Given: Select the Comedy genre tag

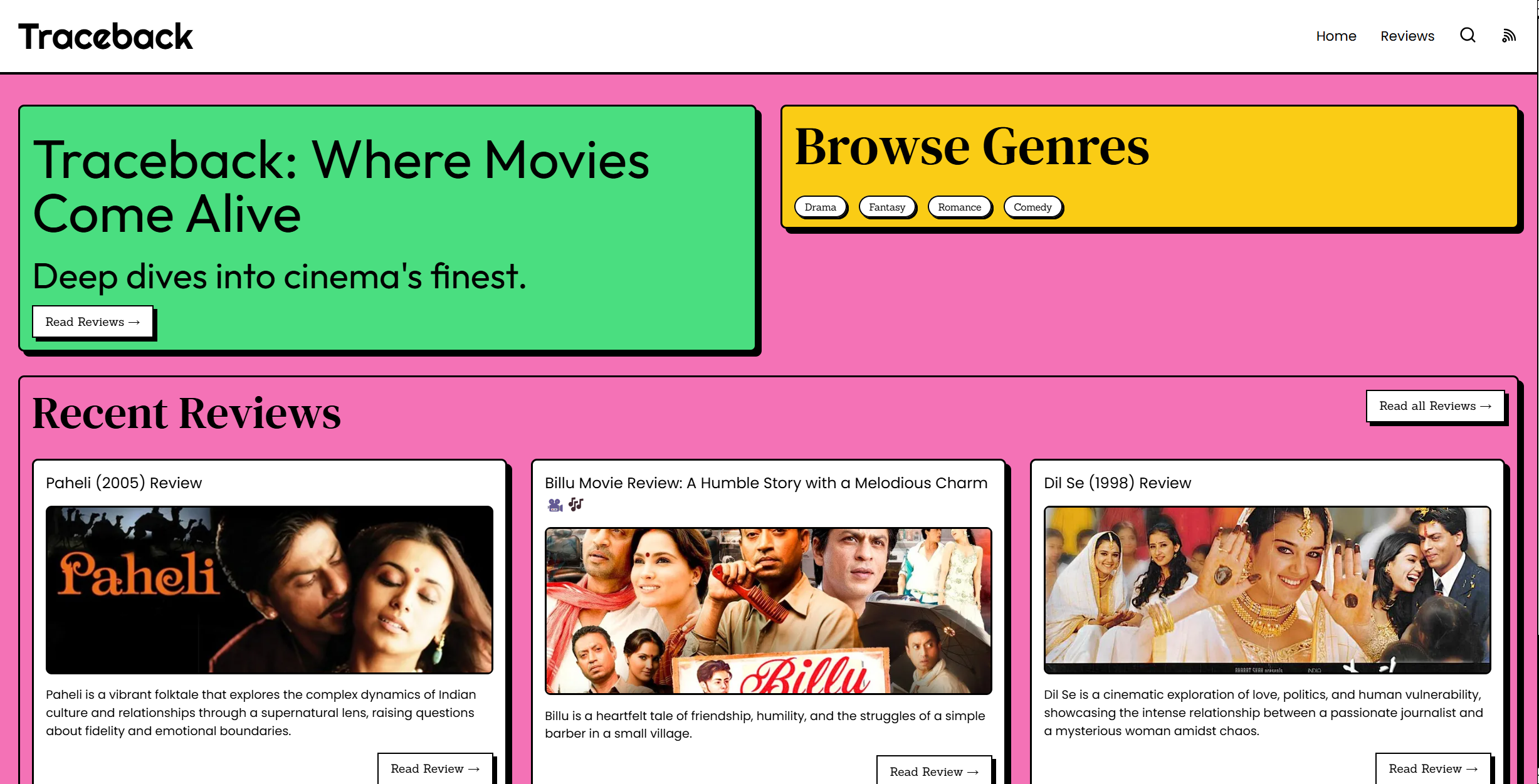Looking at the screenshot, I should (x=1032, y=206).
